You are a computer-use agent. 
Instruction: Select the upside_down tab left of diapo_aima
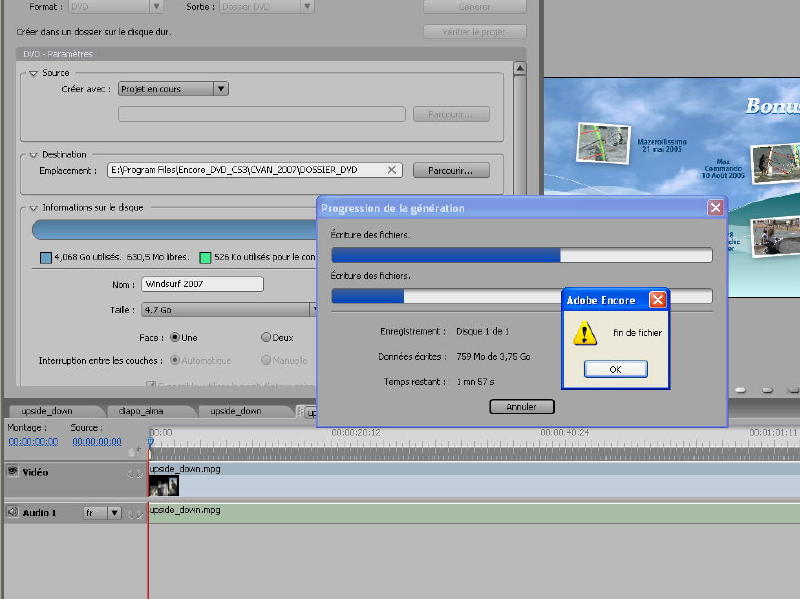(47, 411)
